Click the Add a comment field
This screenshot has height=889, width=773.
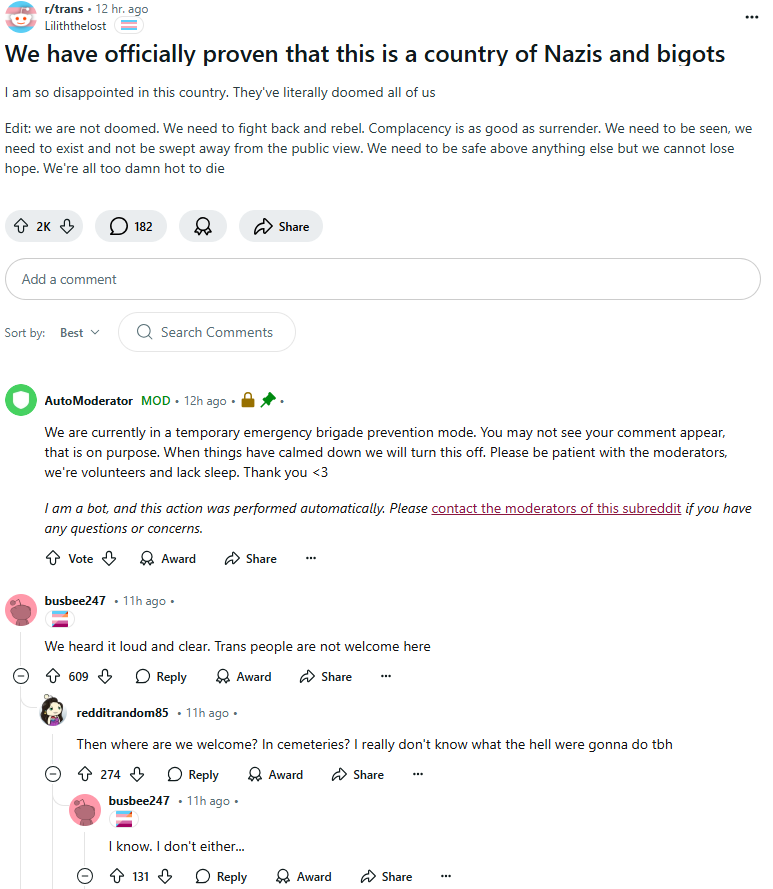(x=383, y=280)
